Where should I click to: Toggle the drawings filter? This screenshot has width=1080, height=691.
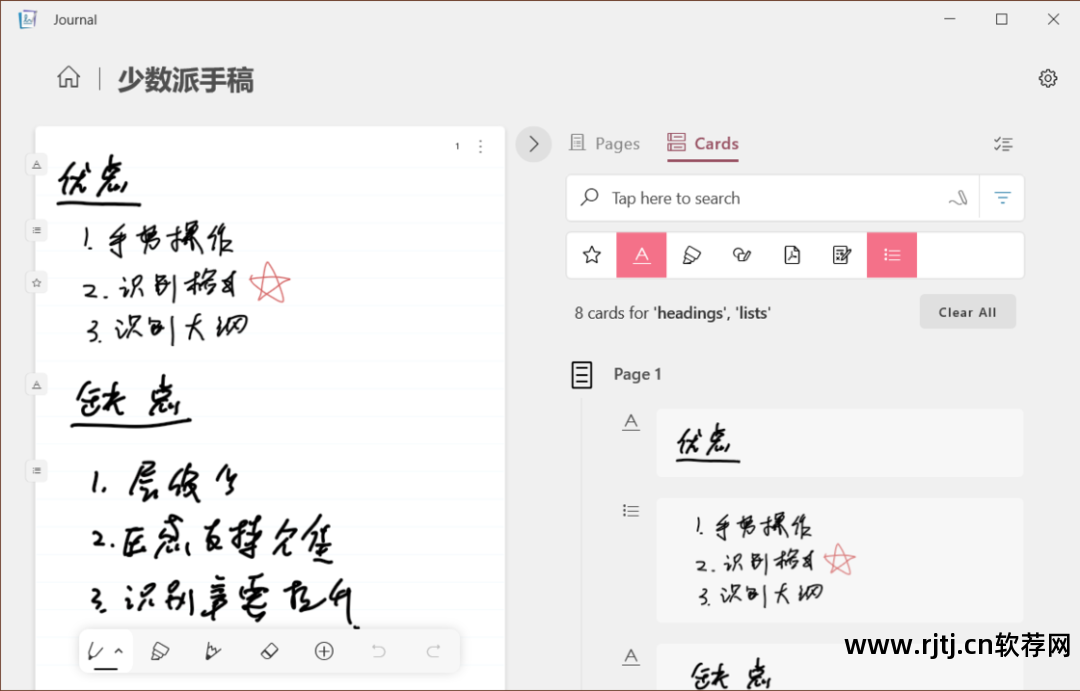(x=742, y=255)
